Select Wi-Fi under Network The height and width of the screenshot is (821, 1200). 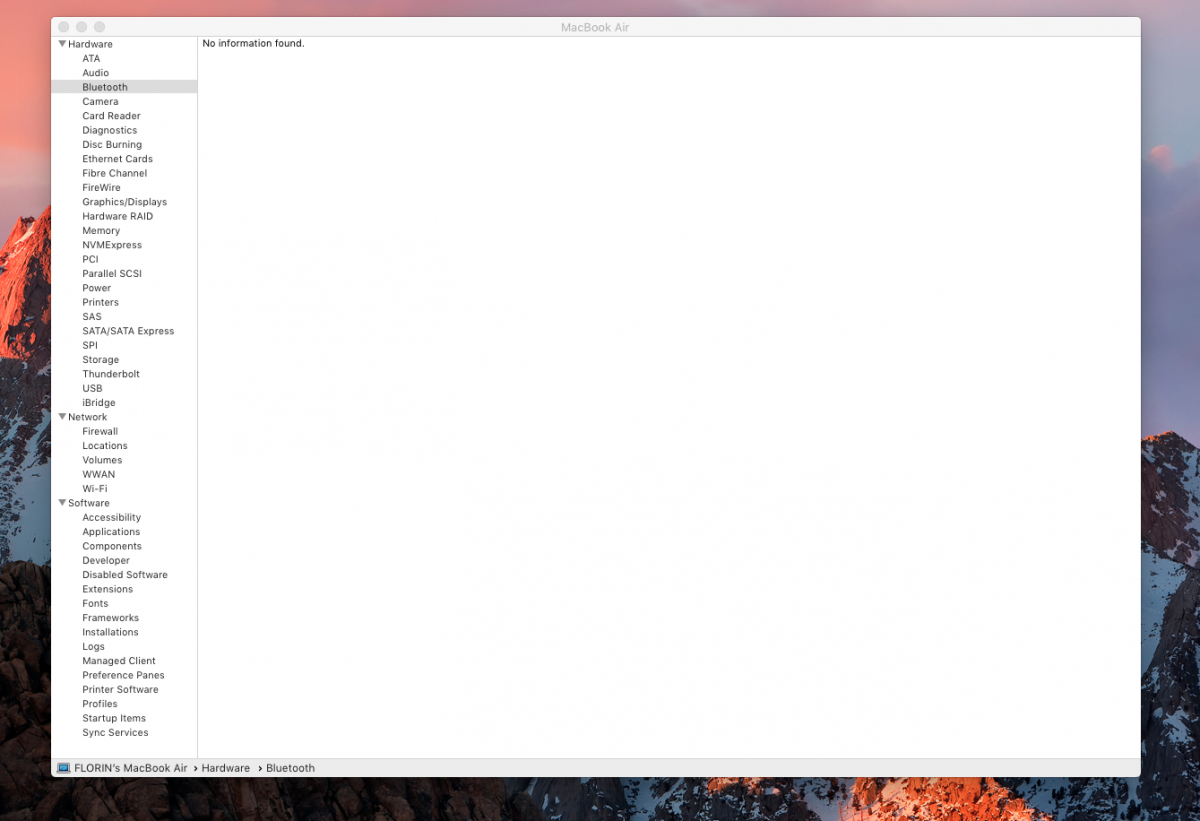click(x=95, y=489)
